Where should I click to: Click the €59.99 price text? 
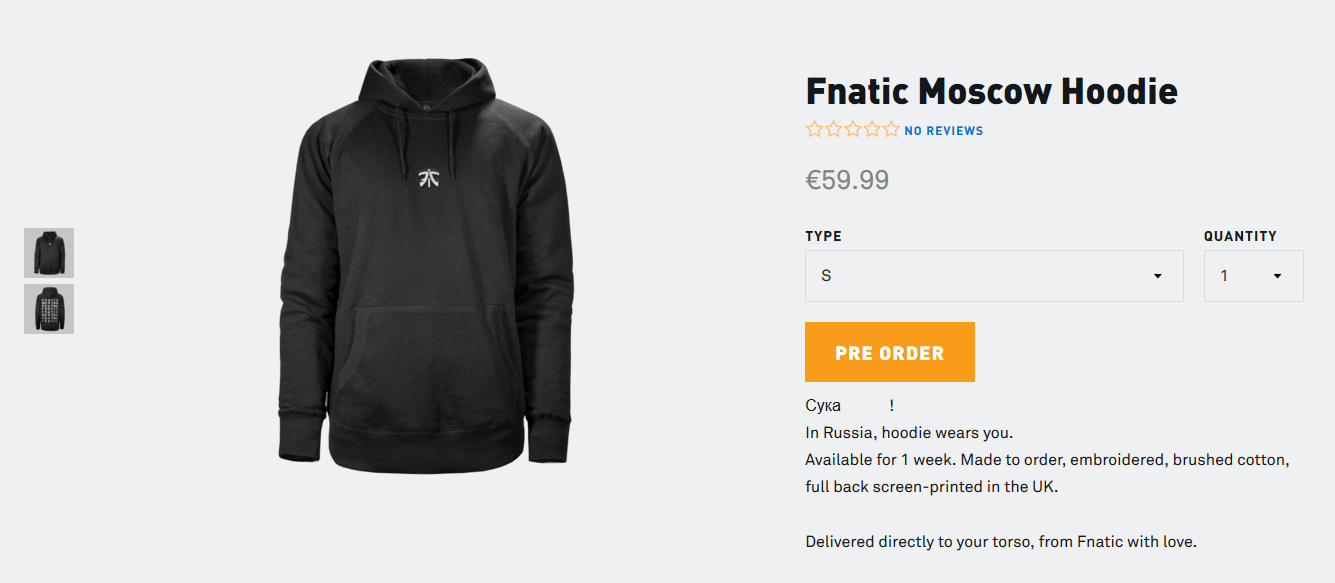pos(847,180)
